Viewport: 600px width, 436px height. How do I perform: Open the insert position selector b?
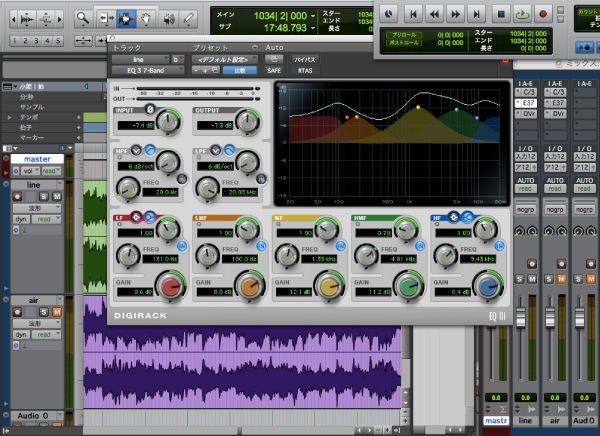pyautogui.click(x=178, y=60)
